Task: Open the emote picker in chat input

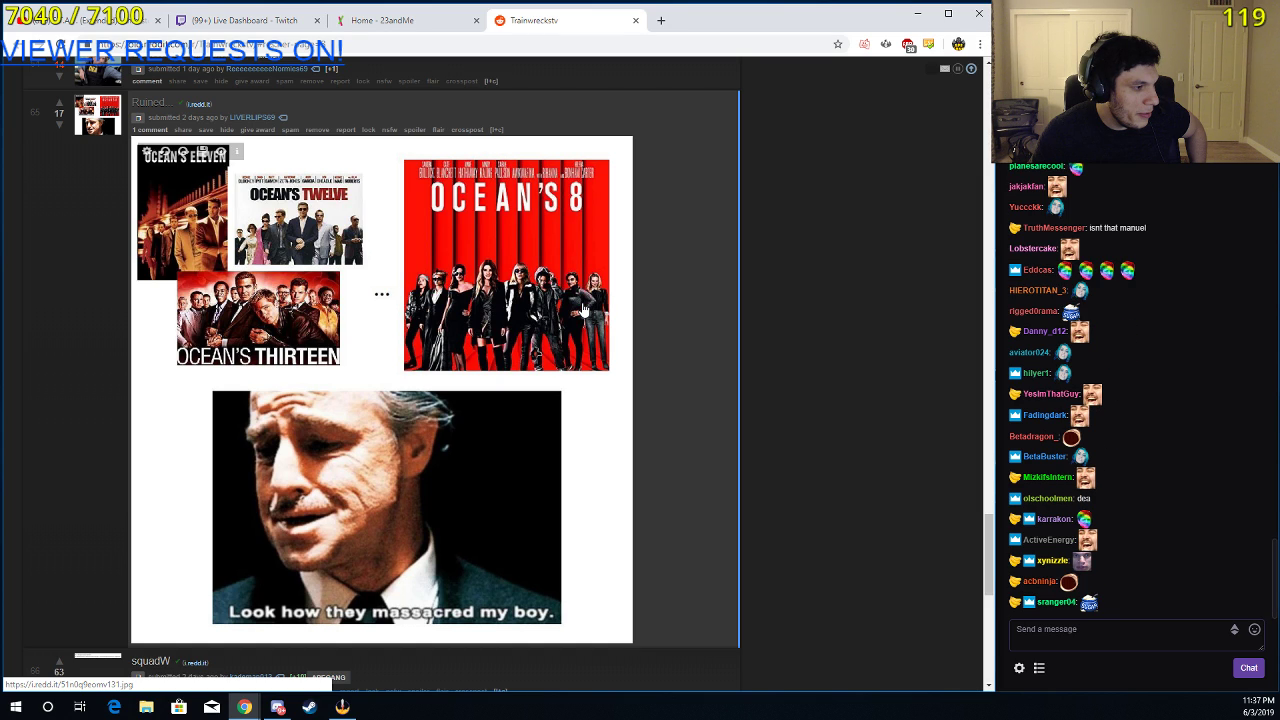Action: [1255, 629]
